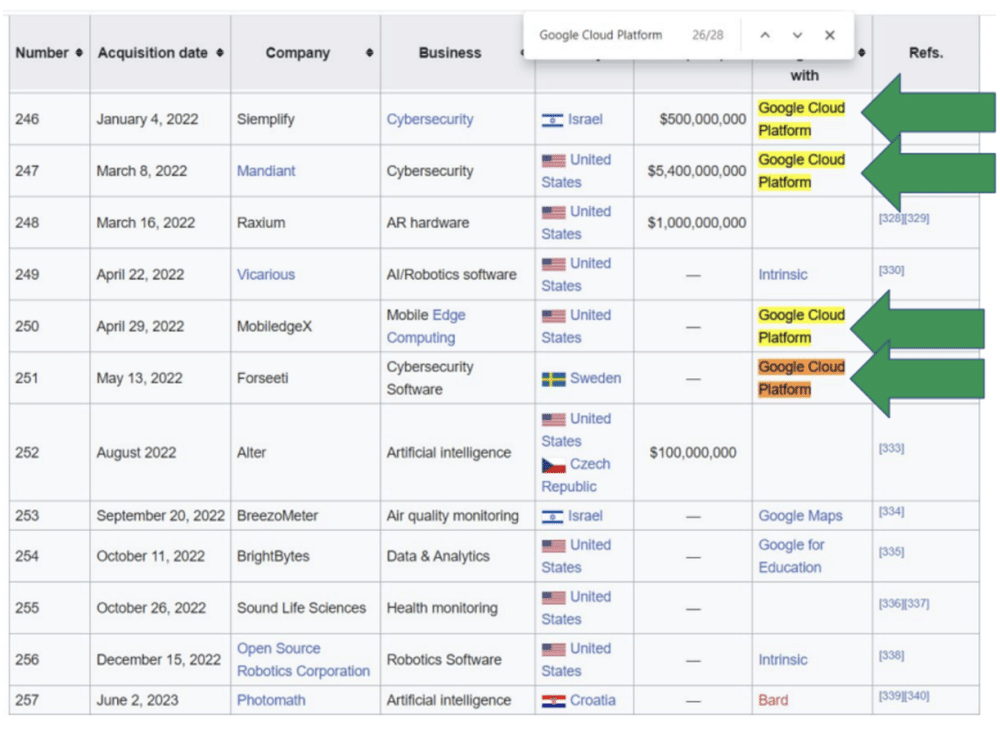Open reference [333] in the Alter row
Image resolution: width=1000 pixels, height=738 pixels.
point(891,448)
